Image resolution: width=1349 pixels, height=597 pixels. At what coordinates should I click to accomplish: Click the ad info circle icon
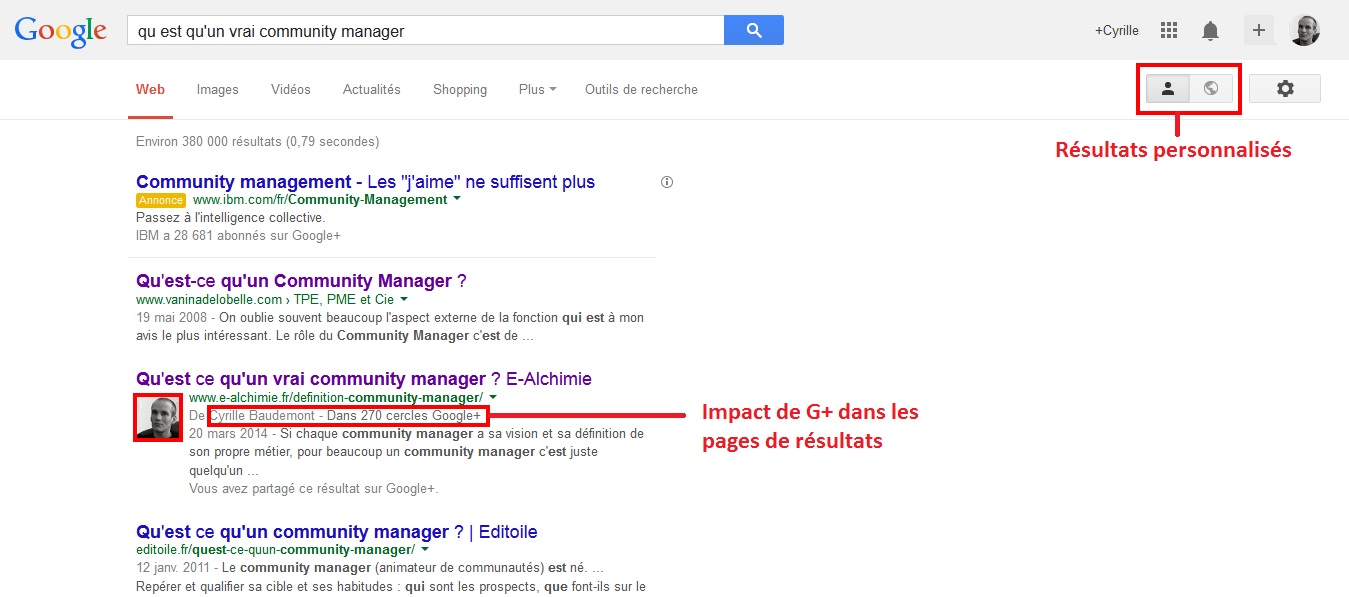point(667,182)
